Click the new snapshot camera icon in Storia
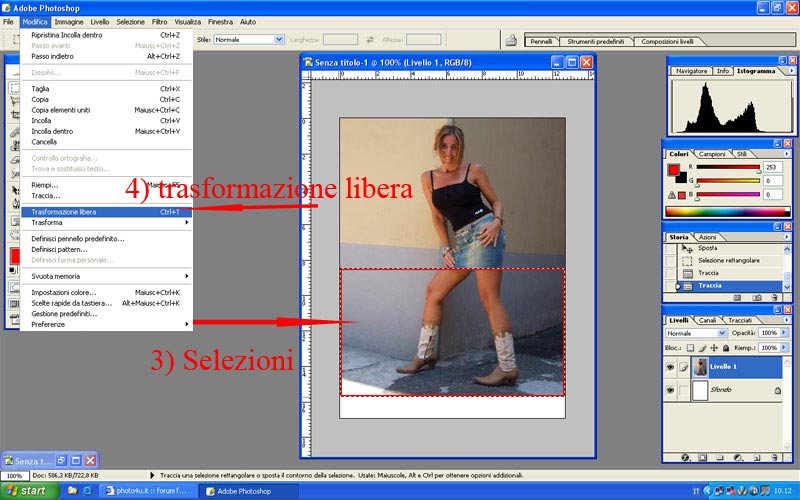Screen dimensions: 800x500 click(758, 297)
